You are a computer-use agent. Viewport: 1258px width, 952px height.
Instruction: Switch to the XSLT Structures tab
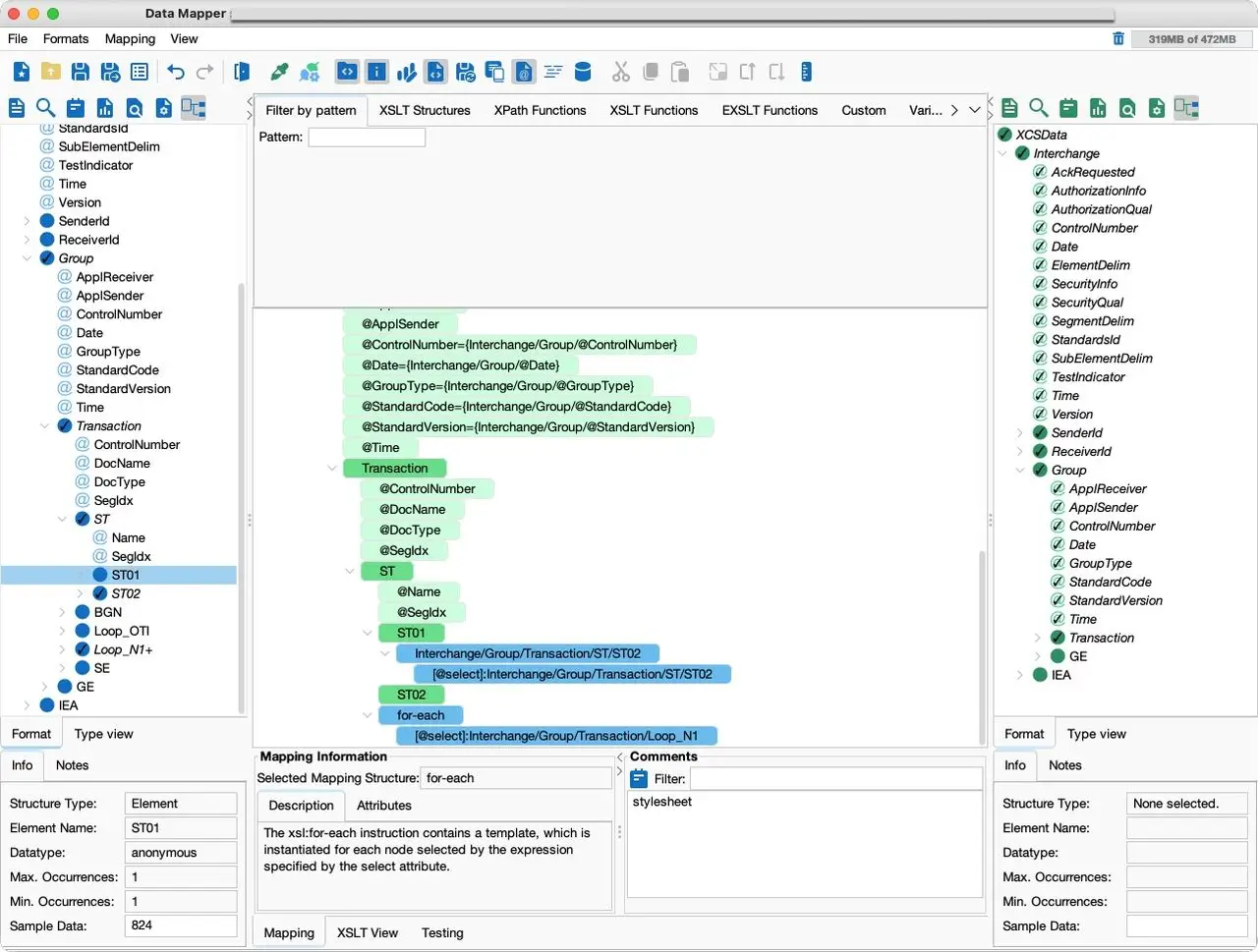coord(425,110)
